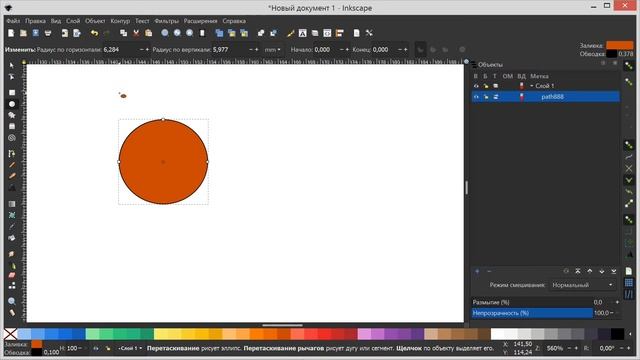The width and height of the screenshot is (640, 360).
Task: Collapse the Слой 1 layer tree
Action: pos(531,86)
